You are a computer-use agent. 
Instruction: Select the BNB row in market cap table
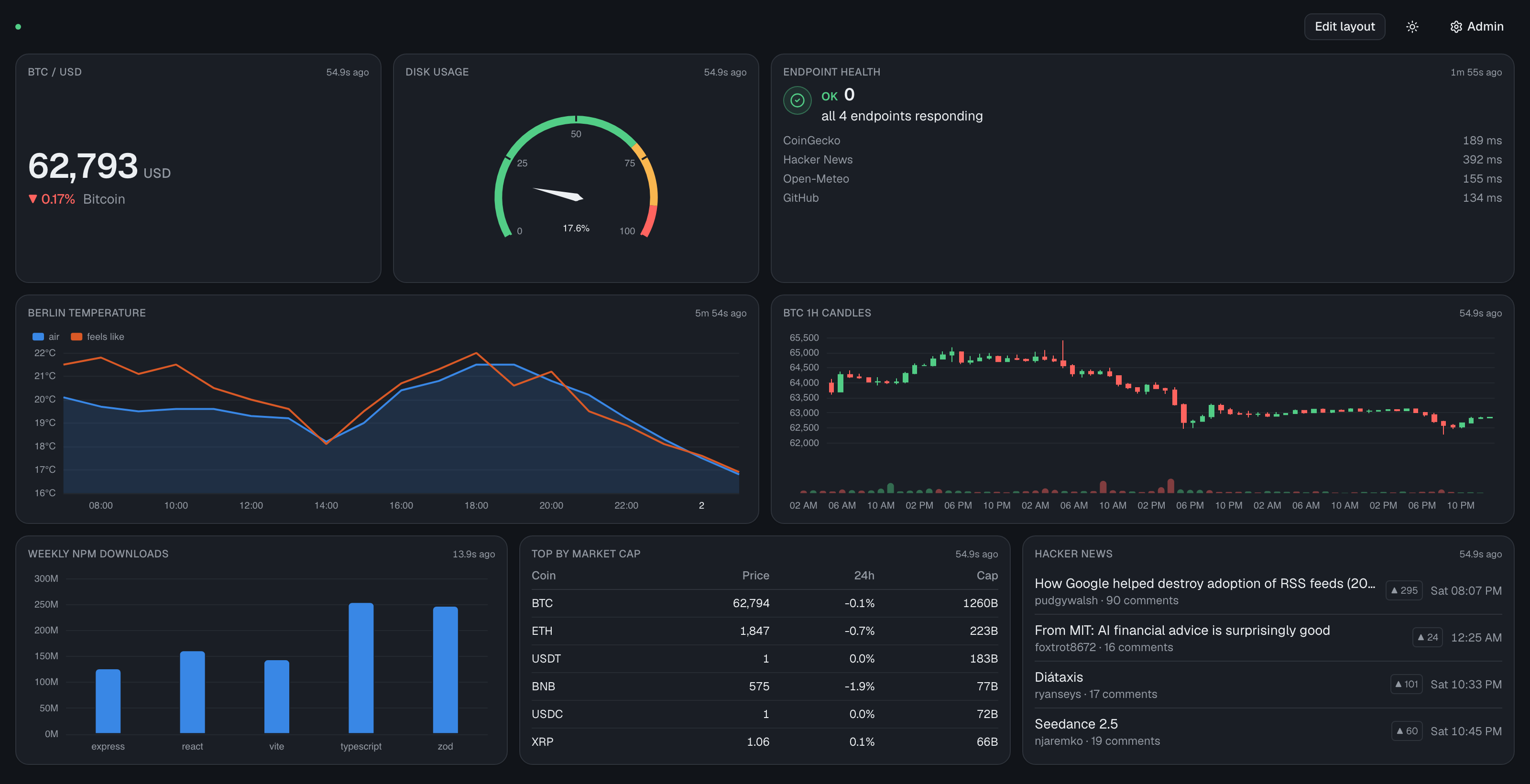click(765, 686)
